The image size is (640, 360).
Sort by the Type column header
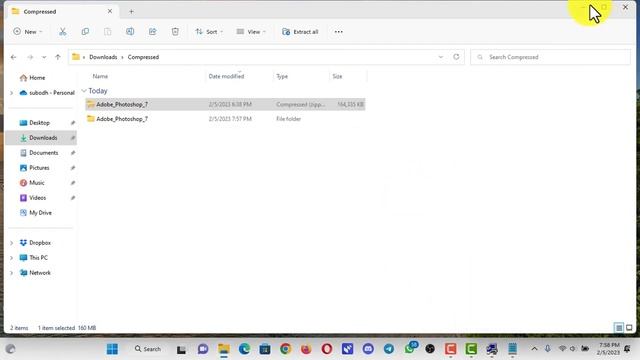tap(282, 76)
